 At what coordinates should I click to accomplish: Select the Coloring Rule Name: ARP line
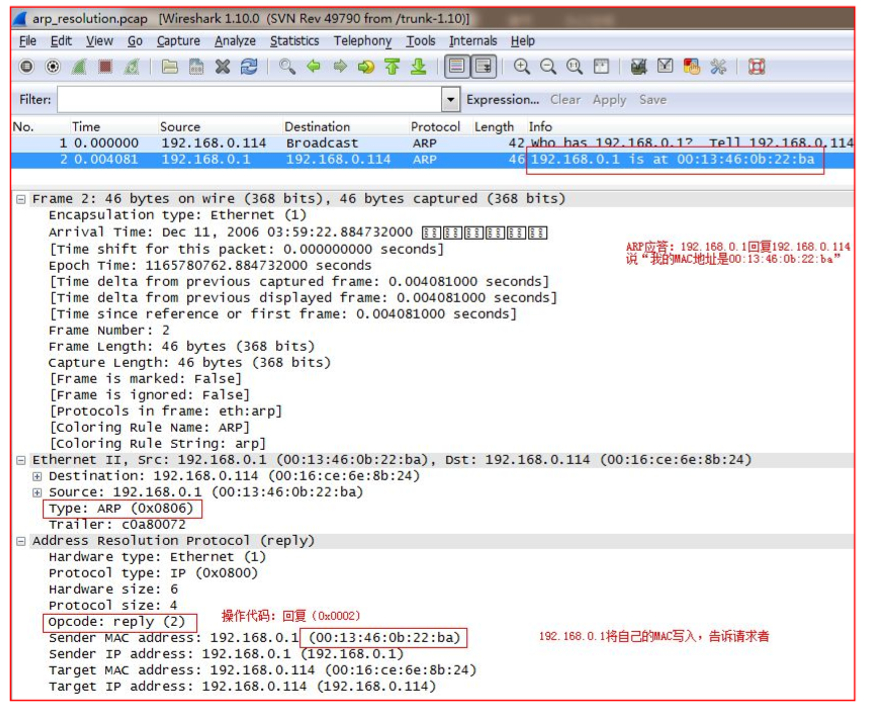[150, 428]
